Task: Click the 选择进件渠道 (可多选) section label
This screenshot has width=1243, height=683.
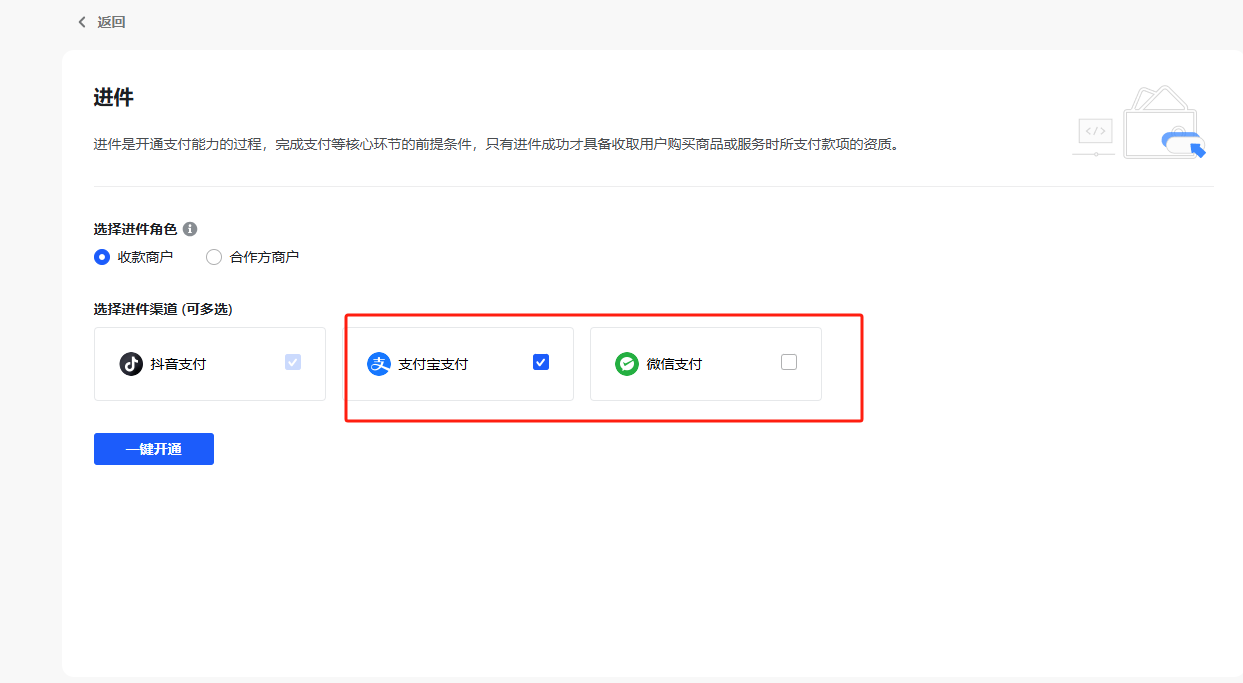Action: point(163,309)
